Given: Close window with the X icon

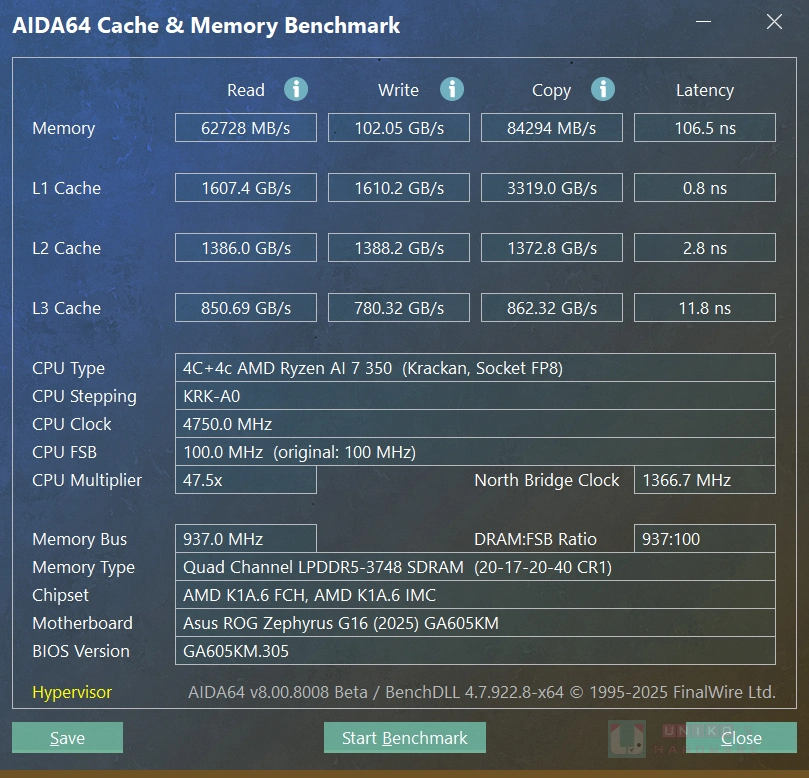Looking at the screenshot, I should coord(774,22).
